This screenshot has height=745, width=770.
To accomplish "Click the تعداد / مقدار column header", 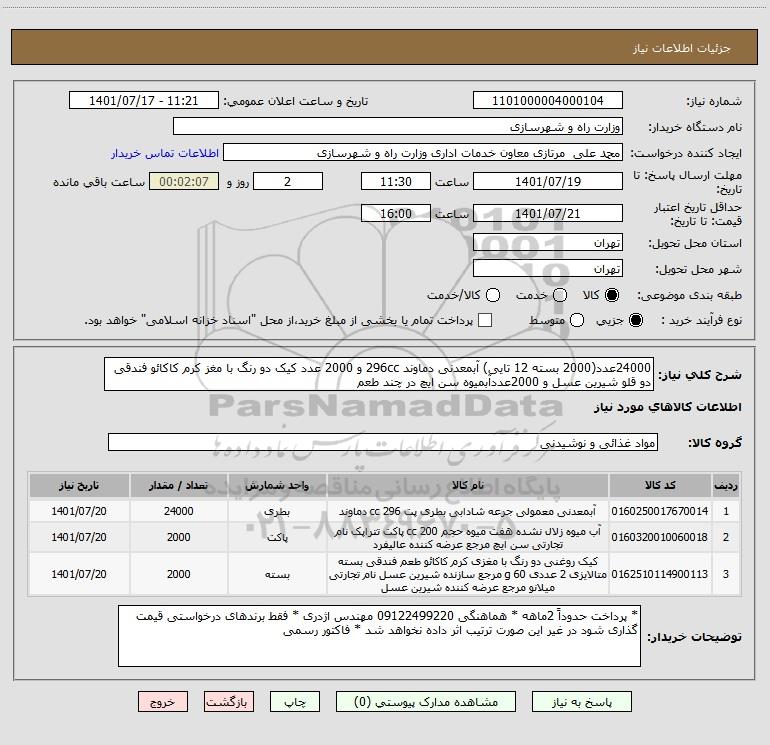I will (178, 485).
